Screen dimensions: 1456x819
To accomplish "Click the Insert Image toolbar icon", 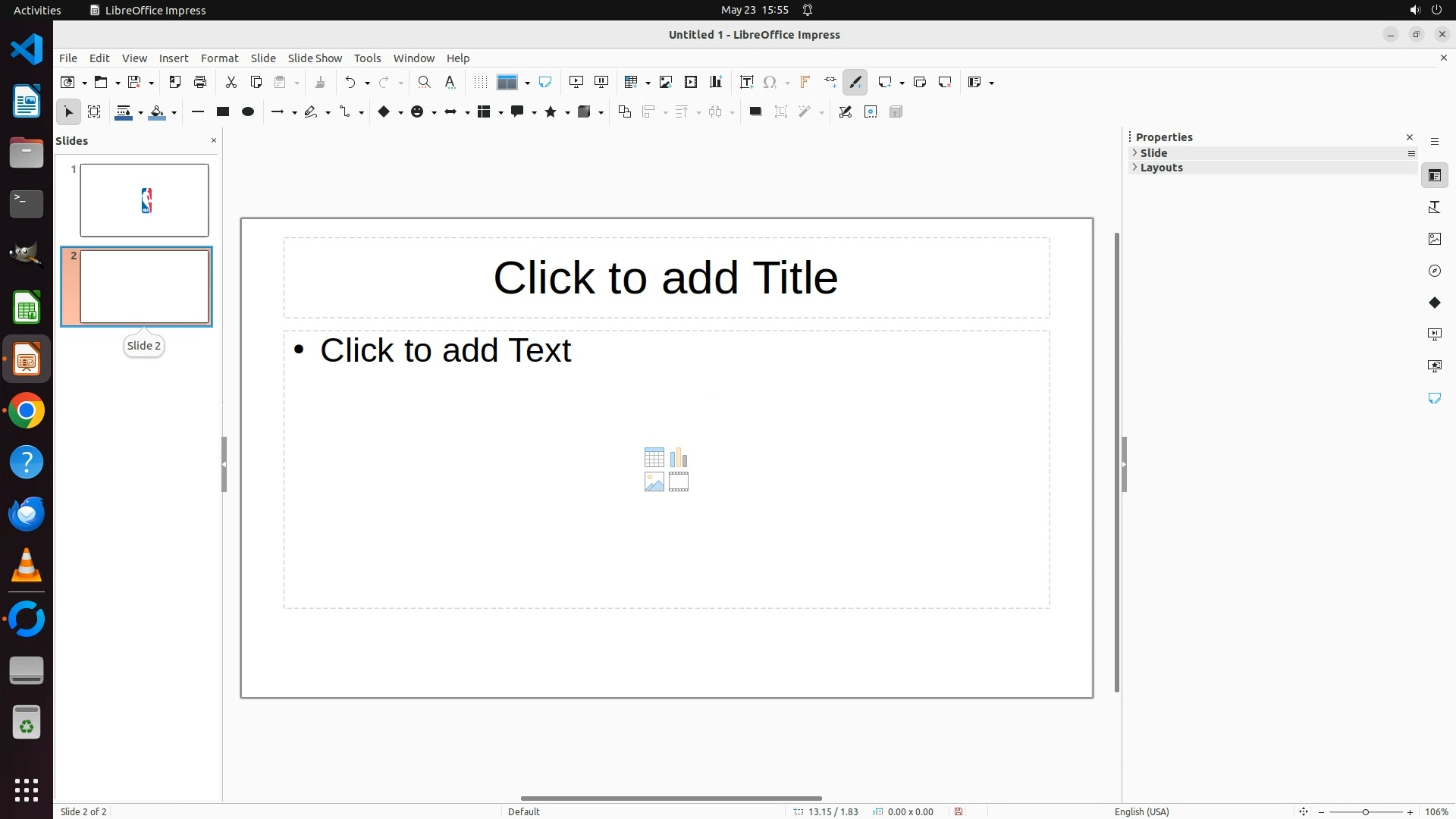I will [666, 82].
